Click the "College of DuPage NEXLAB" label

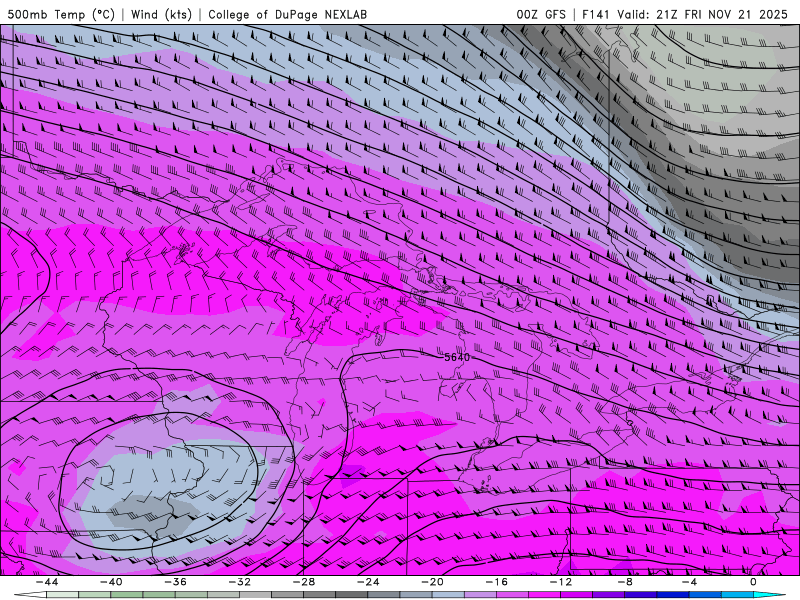click(287, 14)
